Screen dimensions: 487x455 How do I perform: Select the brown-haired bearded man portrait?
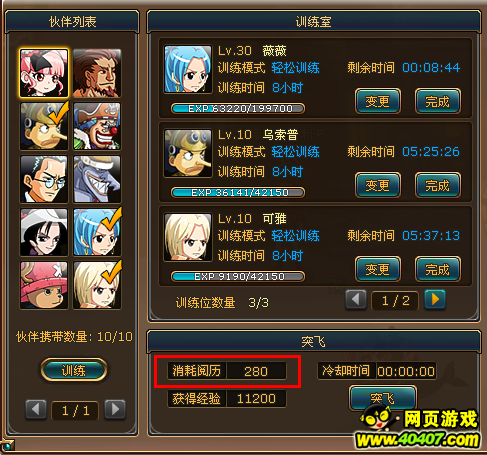coord(97,73)
